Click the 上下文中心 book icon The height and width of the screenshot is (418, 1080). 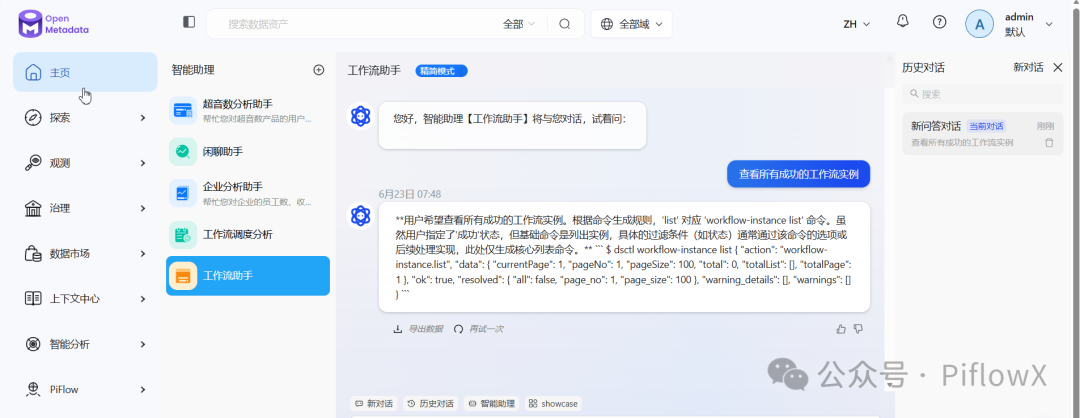32,299
